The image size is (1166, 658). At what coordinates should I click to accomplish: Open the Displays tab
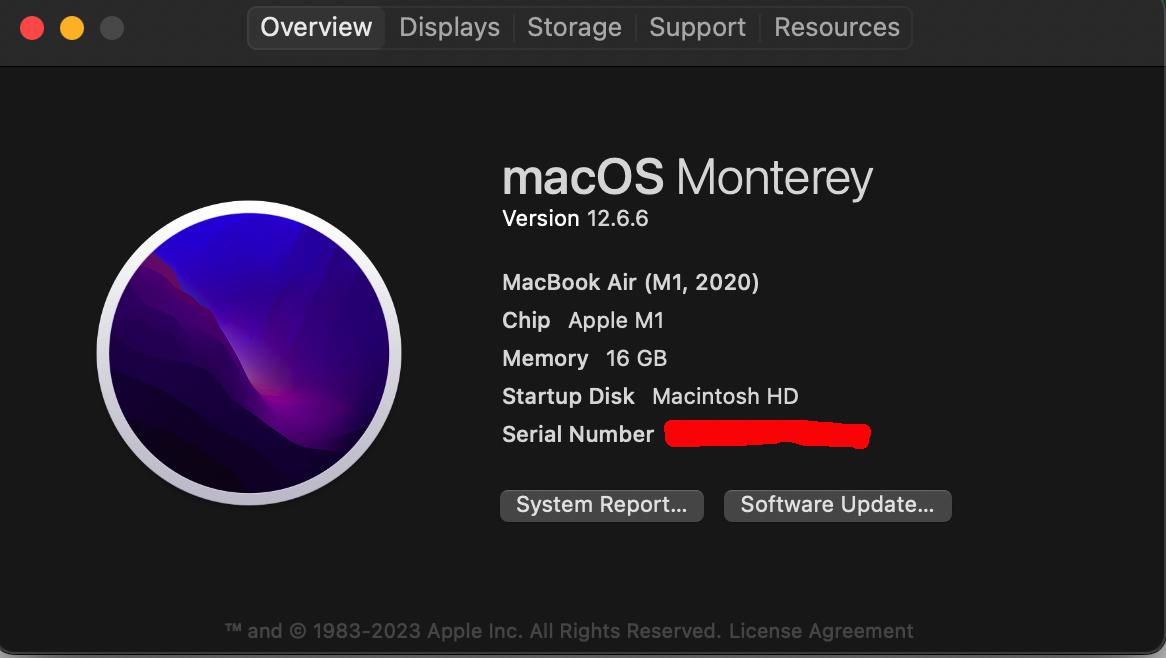click(449, 28)
